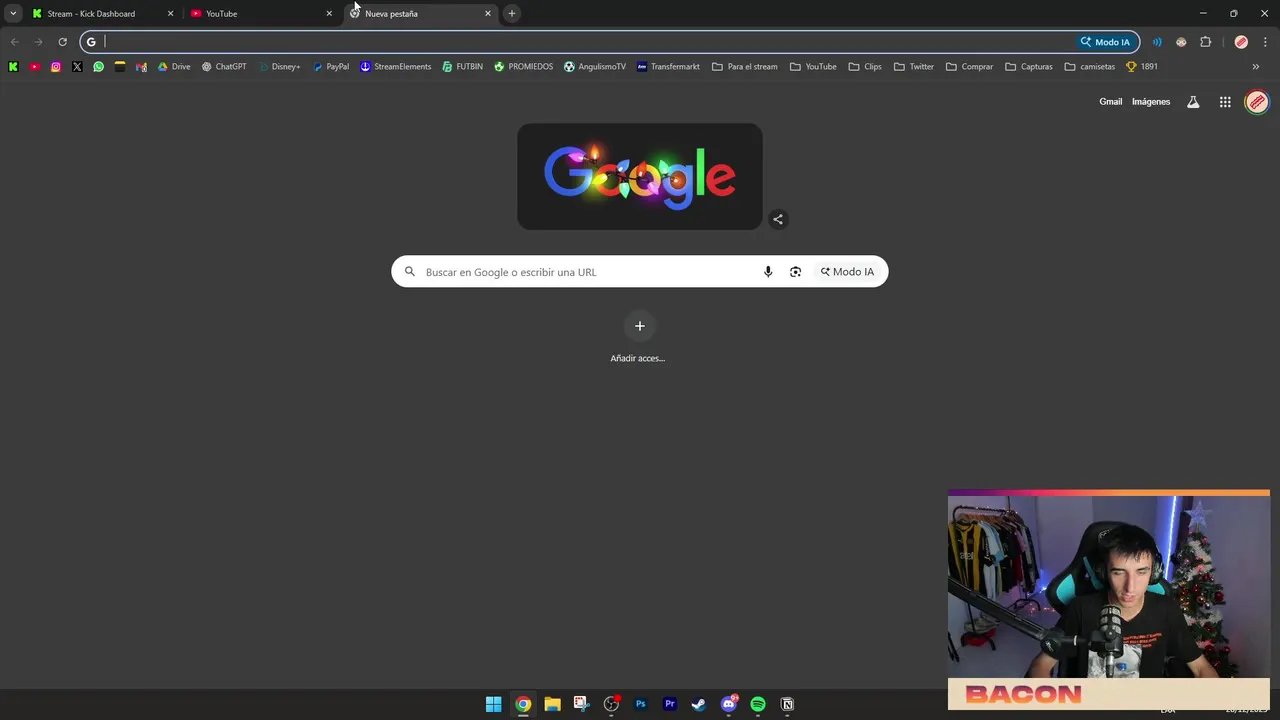Expand the Twitter bookmark folder
This screenshot has width=1280, height=720.
914,67
